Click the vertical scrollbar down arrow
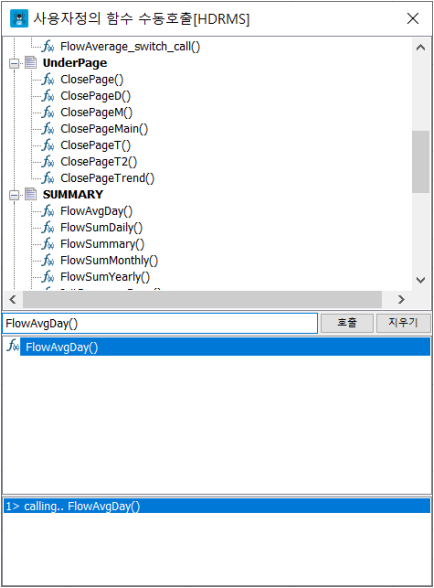 click(x=420, y=280)
